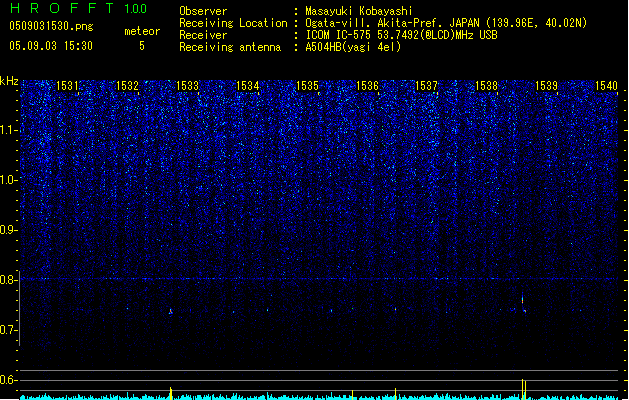Screen dimensions: 629x400
Task: Click the HROFFT 1.0.0 title text
Action: coord(78,8)
